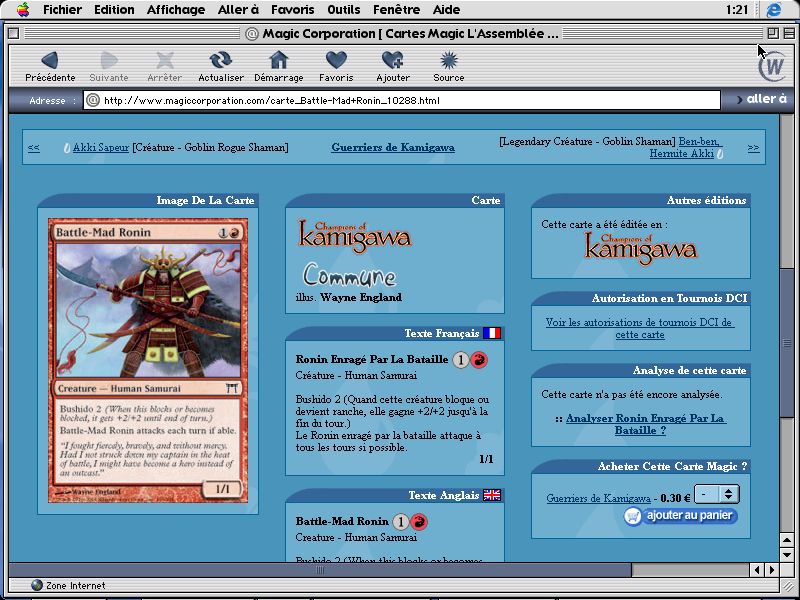Click the vertical scrollbar up arrow
Image resolution: width=800 pixels, height=600 pixels.
(787, 540)
